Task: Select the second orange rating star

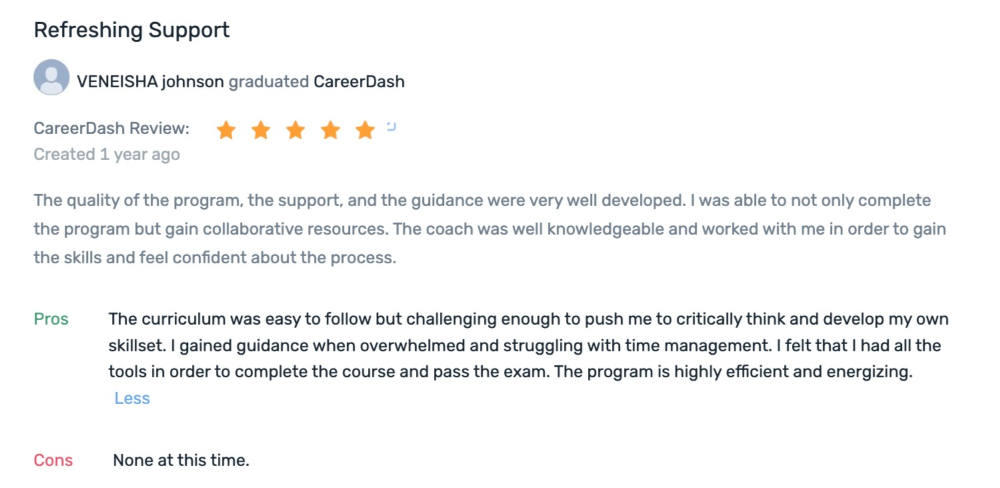Action: point(261,130)
